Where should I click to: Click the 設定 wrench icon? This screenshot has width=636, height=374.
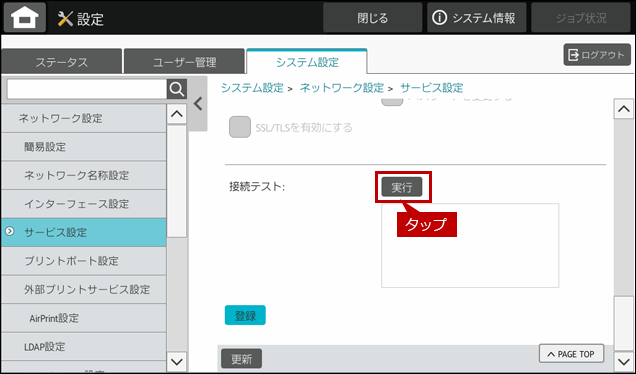[65, 19]
